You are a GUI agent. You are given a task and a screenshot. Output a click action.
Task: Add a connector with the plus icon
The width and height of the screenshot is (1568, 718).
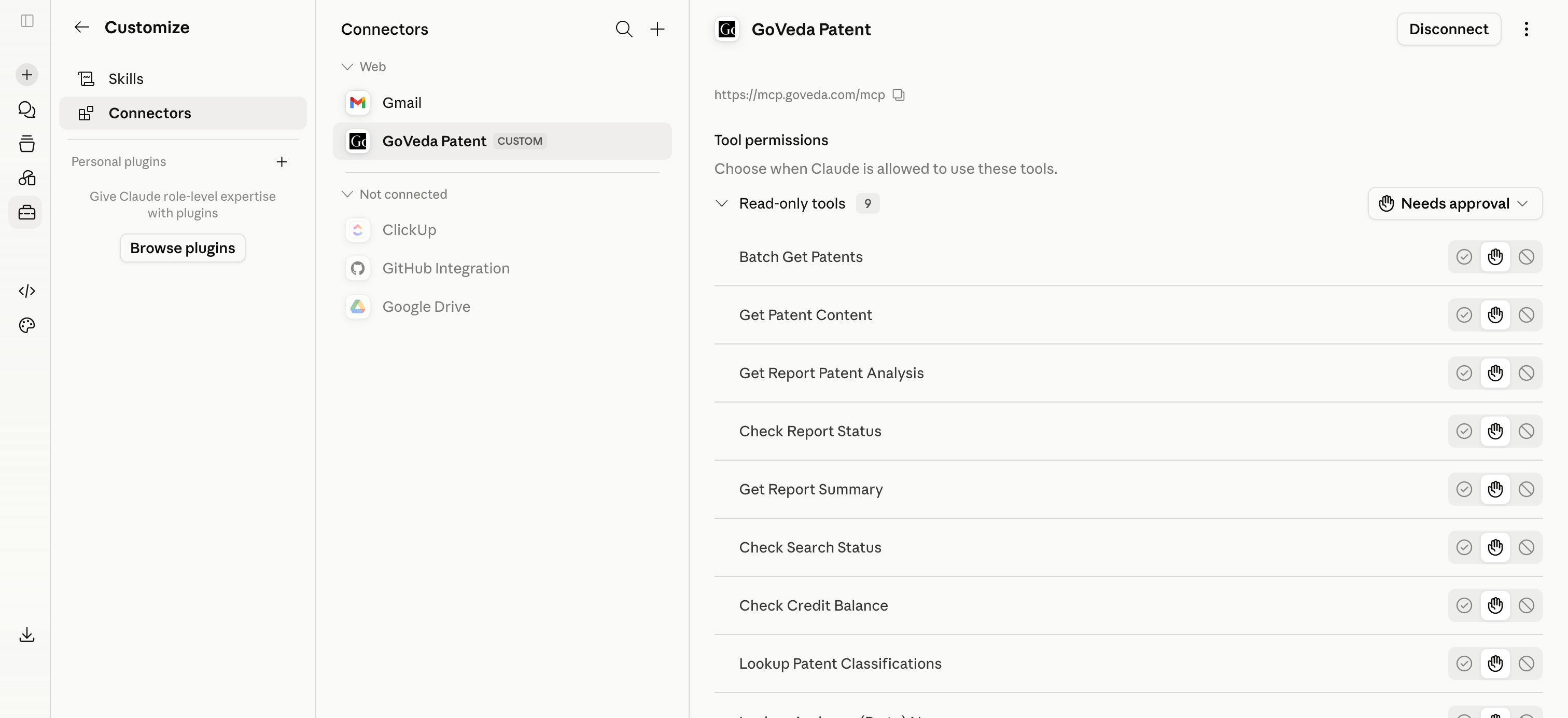pyautogui.click(x=657, y=29)
